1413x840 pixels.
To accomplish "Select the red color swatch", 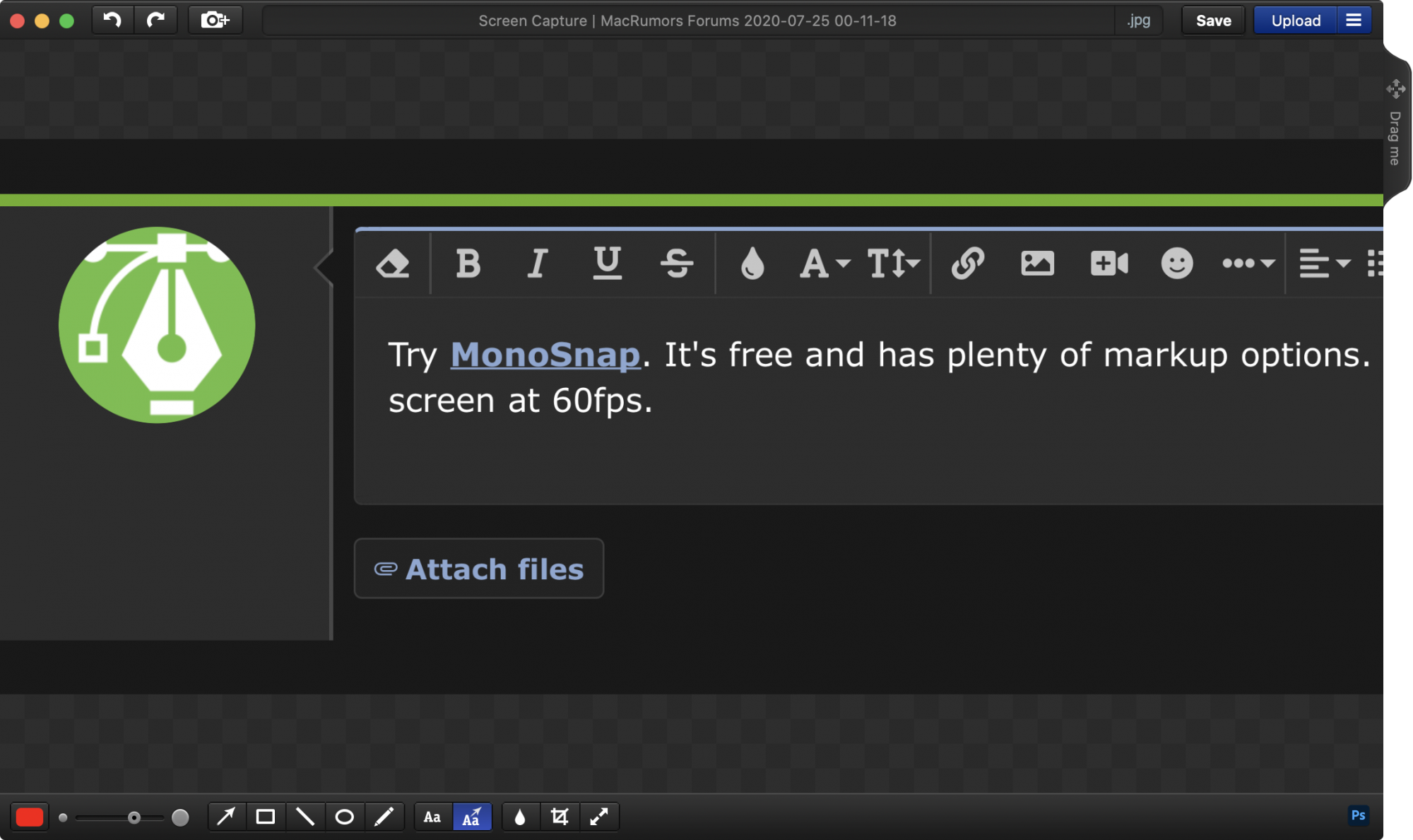I will click(x=30, y=817).
